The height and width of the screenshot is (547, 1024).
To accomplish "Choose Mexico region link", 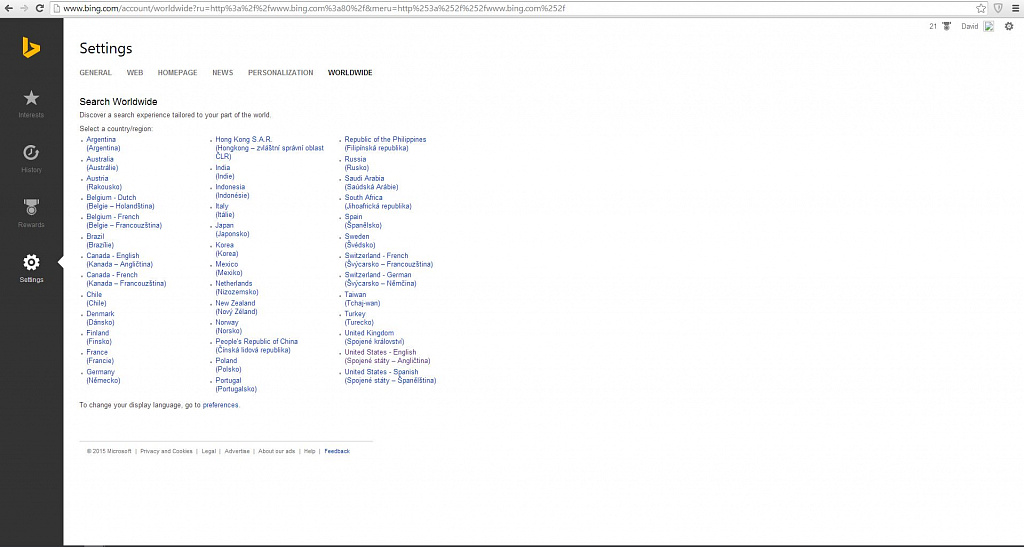I will 229,268.
